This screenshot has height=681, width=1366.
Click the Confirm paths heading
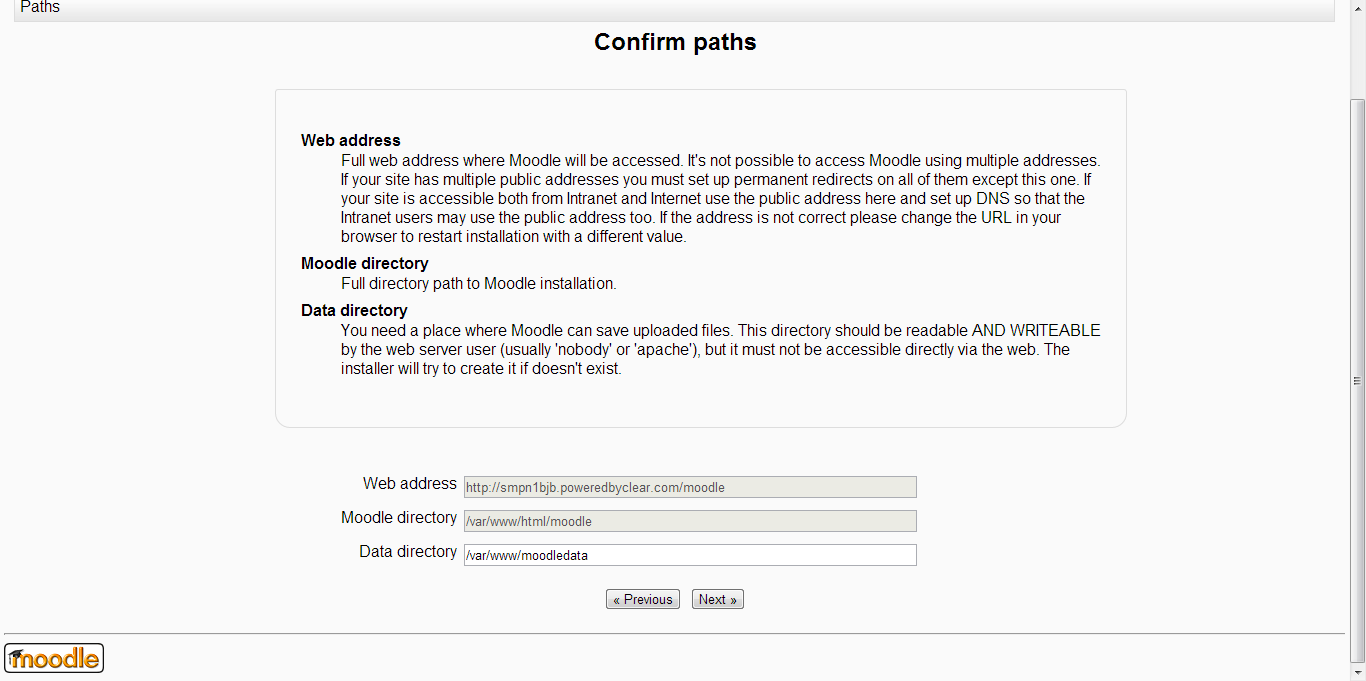click(675, 42)
